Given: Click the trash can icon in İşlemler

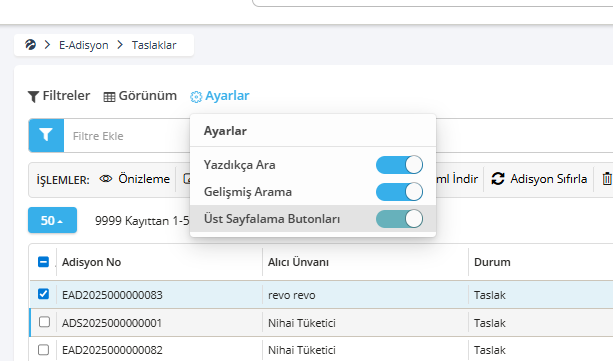Looking at the screenshot, I should click(607, 179).
